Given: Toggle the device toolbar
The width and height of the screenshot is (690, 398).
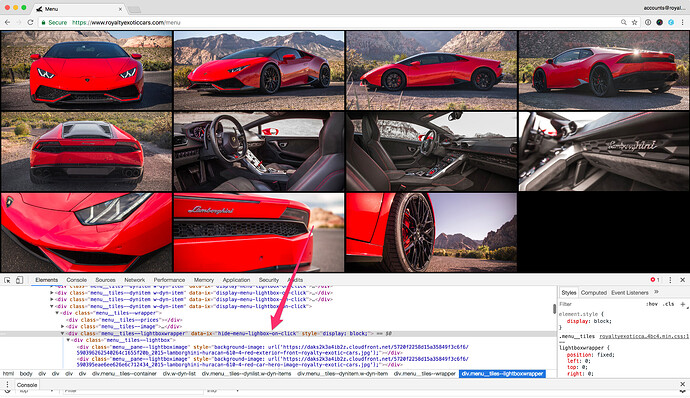Looking at the screenshot, I should [19, 280].
